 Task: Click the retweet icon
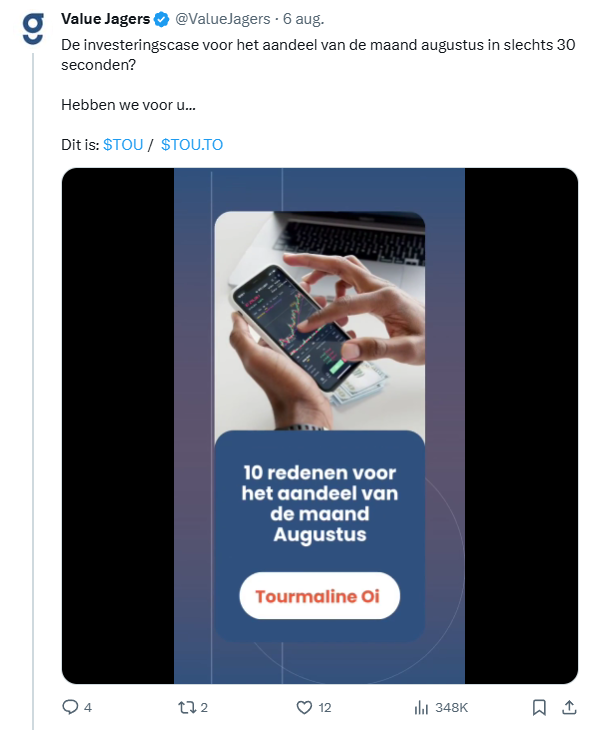pyautogui.click(x=187, y=707)
